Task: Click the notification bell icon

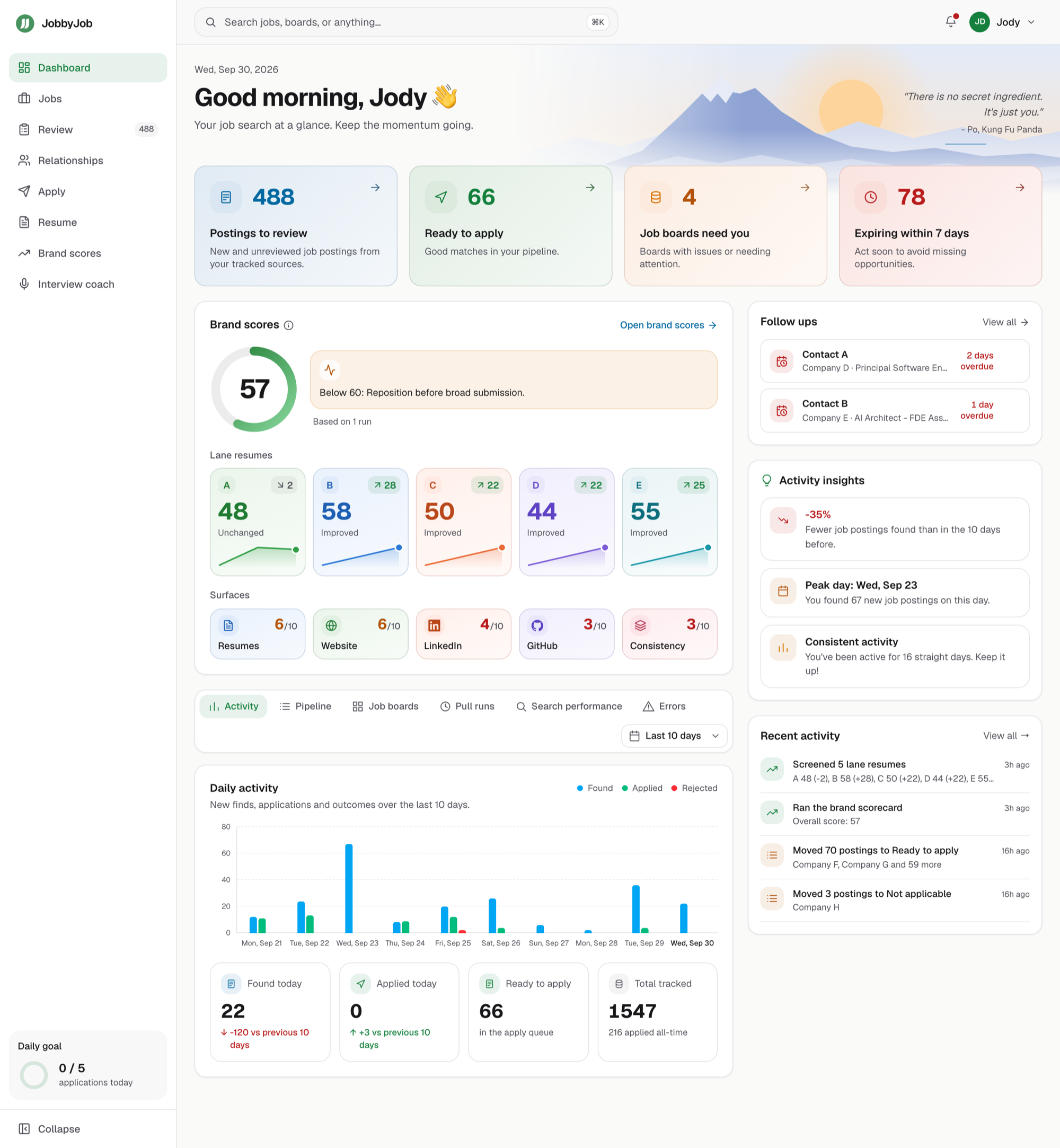Action: point(950,22)
